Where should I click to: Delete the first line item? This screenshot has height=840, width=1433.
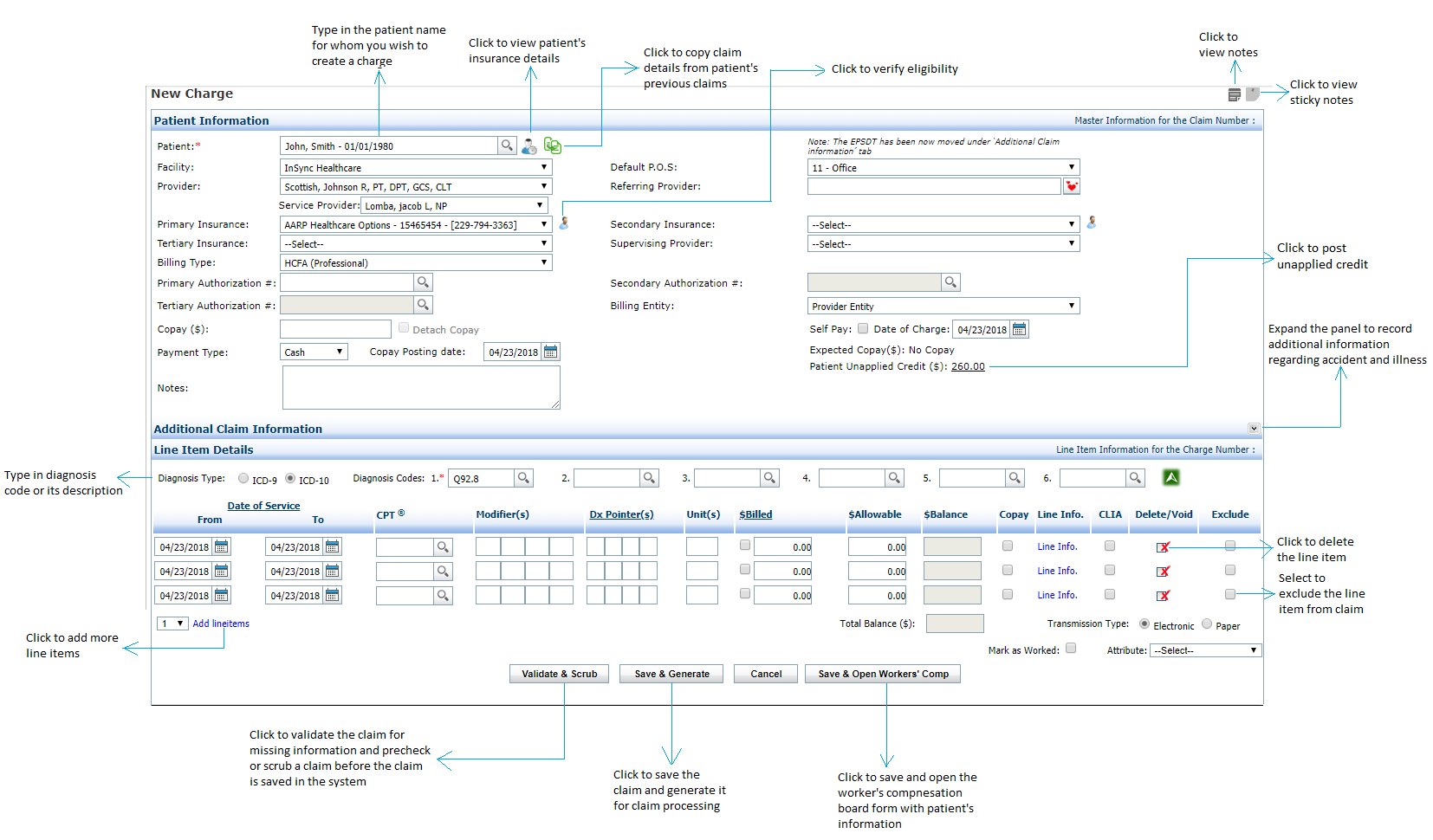pos(1164,547)
